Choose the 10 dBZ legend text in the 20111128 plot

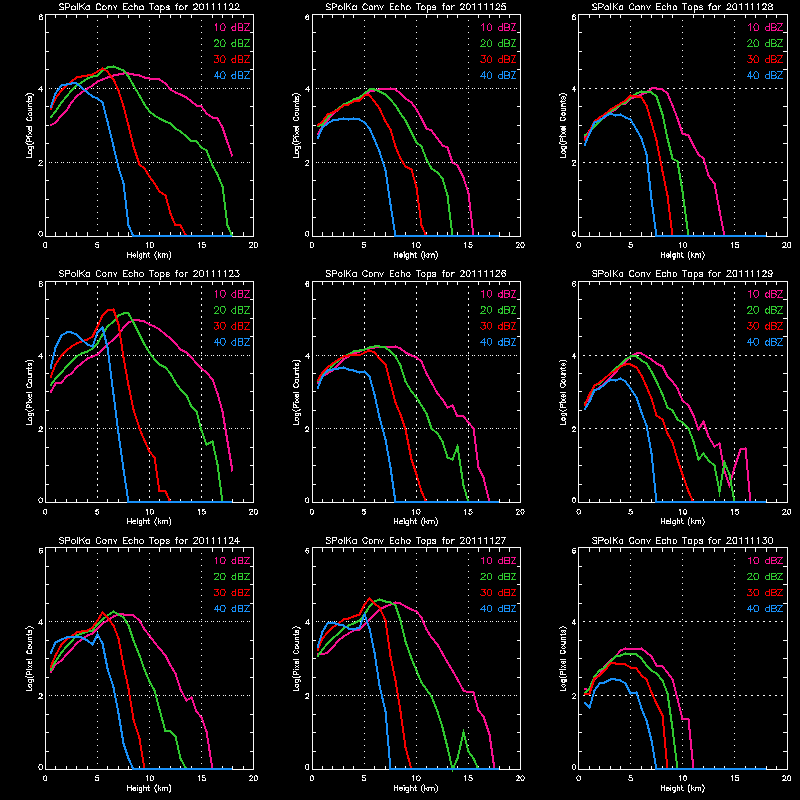point(765,28)
